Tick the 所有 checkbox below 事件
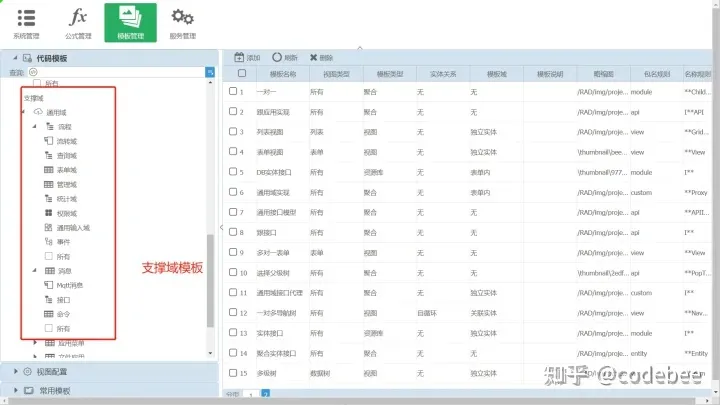Screen dimensions: 720x405 coord(49,256)
